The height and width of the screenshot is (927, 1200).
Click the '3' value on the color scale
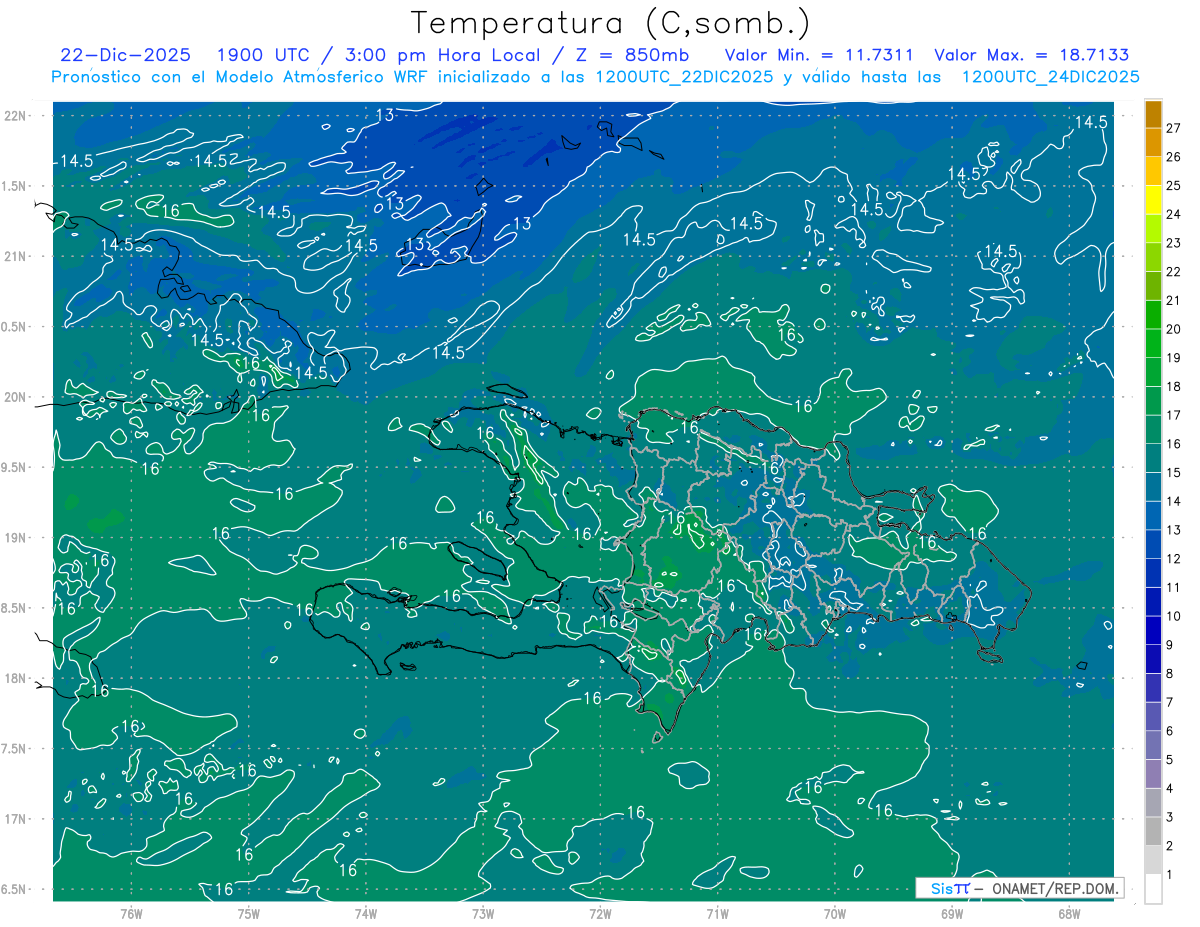pyautogui.click(x=1171, y=818)
